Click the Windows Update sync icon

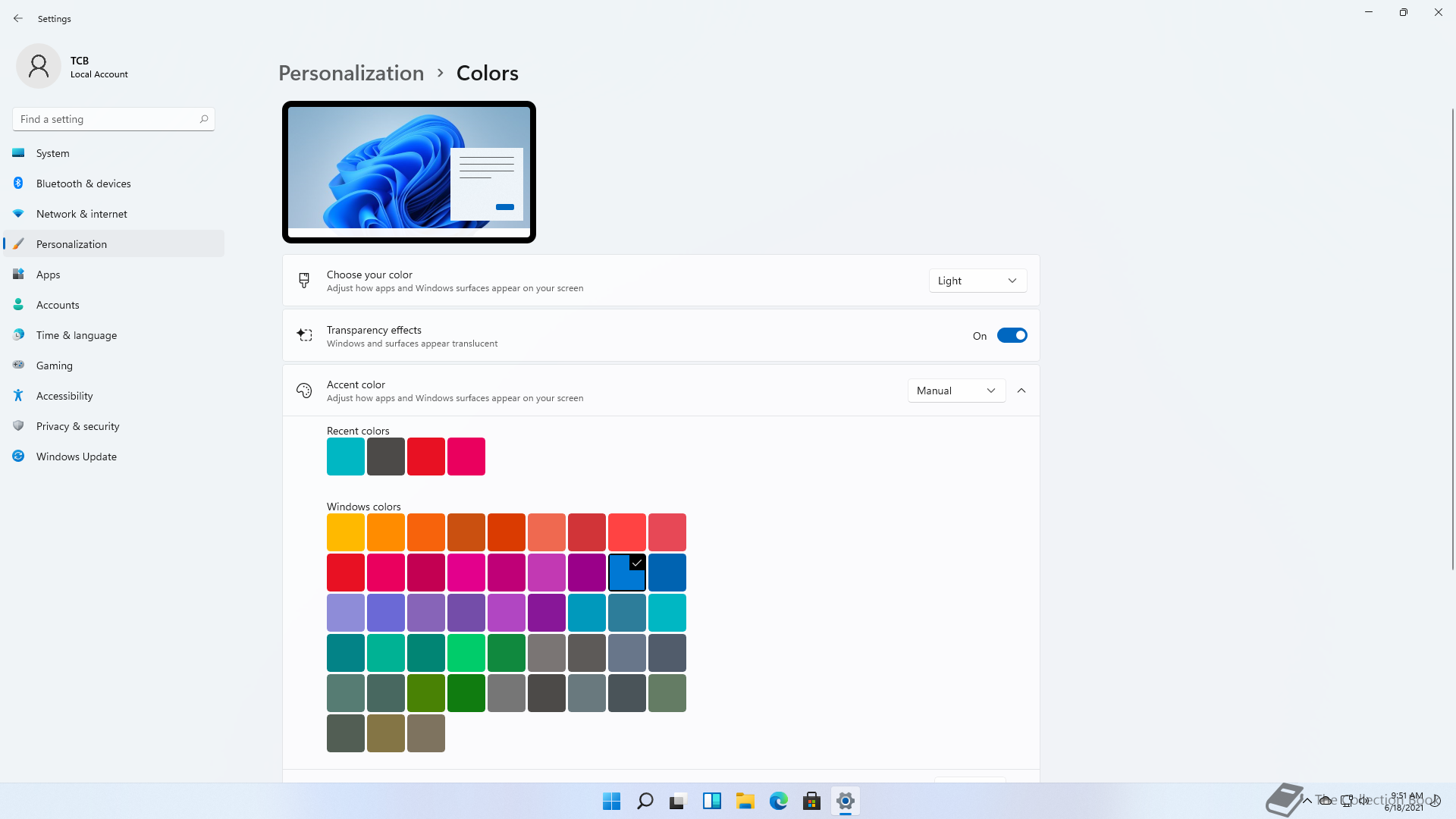18,457
